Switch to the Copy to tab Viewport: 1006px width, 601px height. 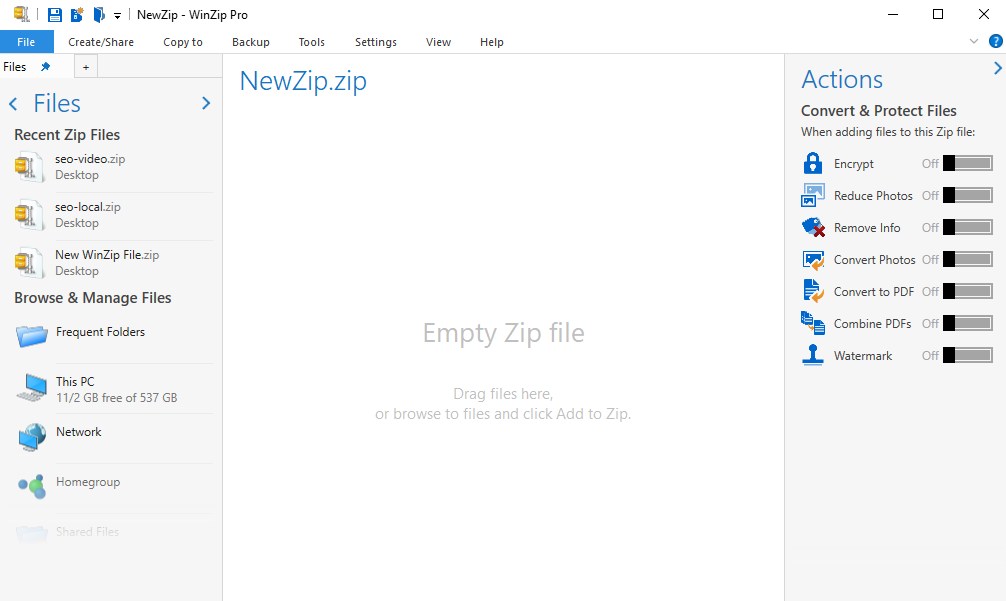(x=183, y=42)
